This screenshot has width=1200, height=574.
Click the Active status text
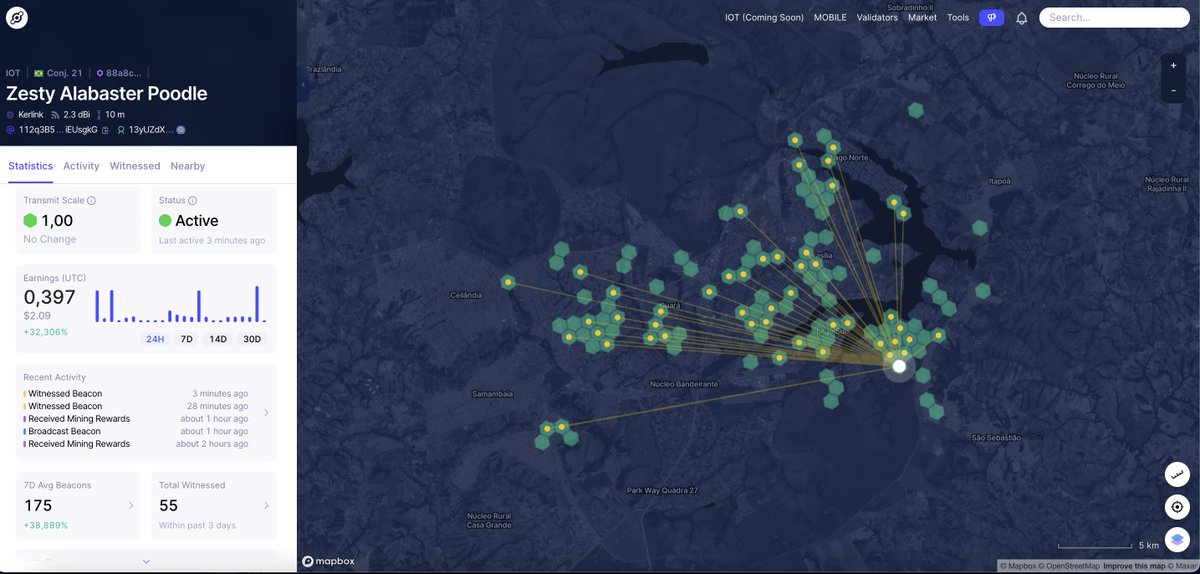click(197, 221)
